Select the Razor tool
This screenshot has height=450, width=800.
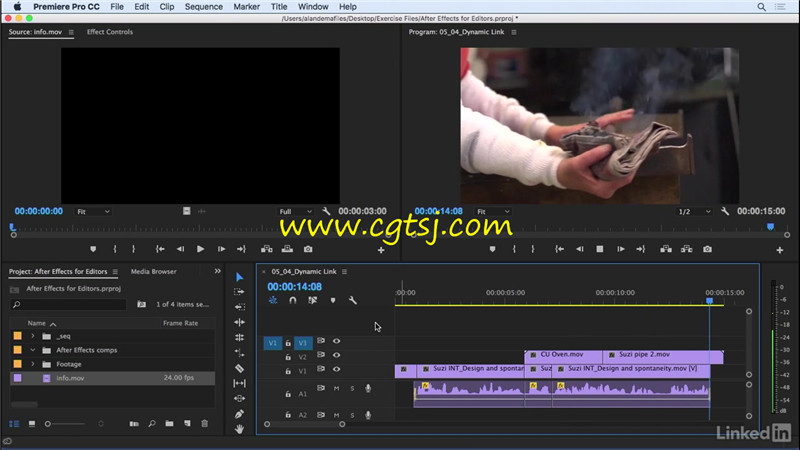pos(239,368)
